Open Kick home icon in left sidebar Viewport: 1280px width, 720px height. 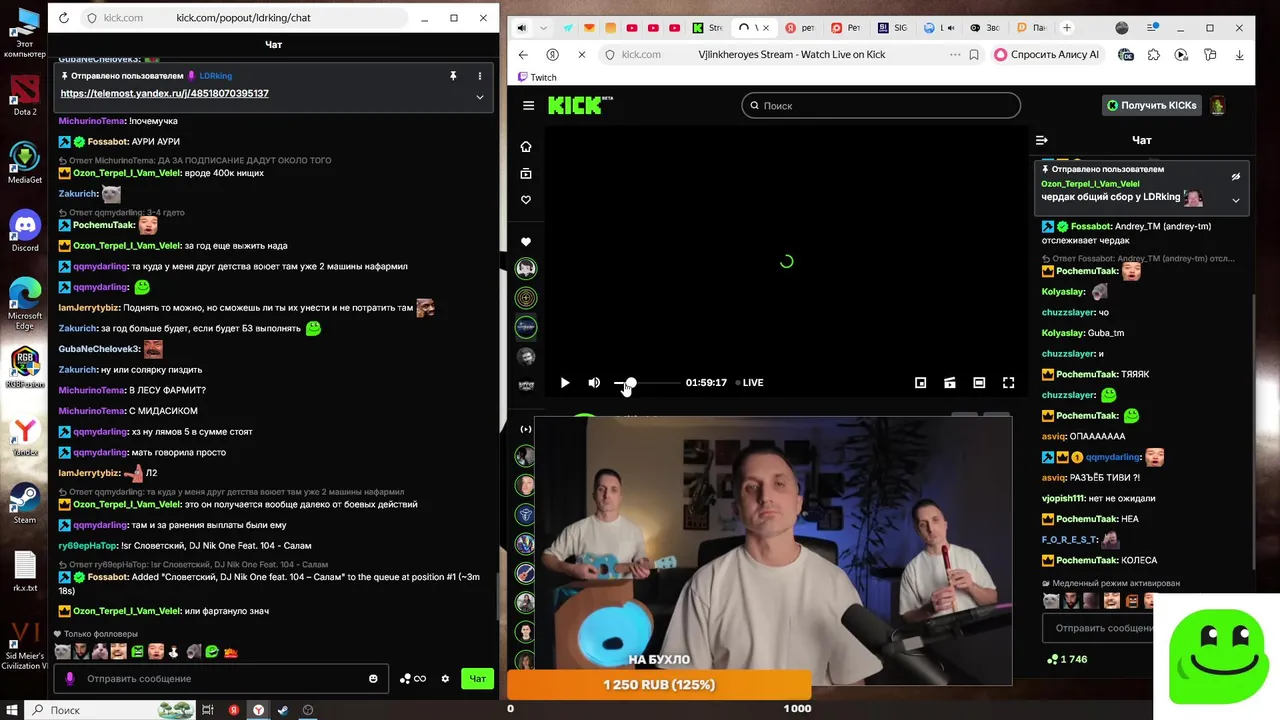(x=526, y=147)
